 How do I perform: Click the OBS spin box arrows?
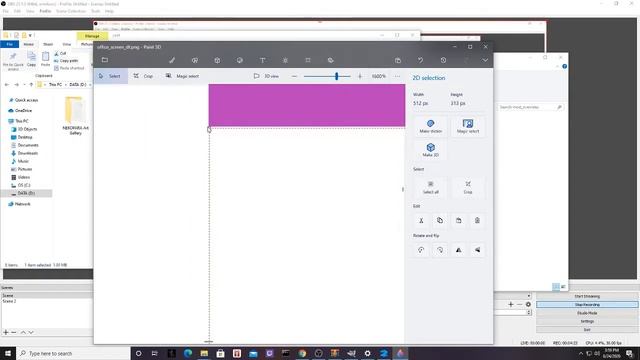pyautogui.click(x=529, y=312)
